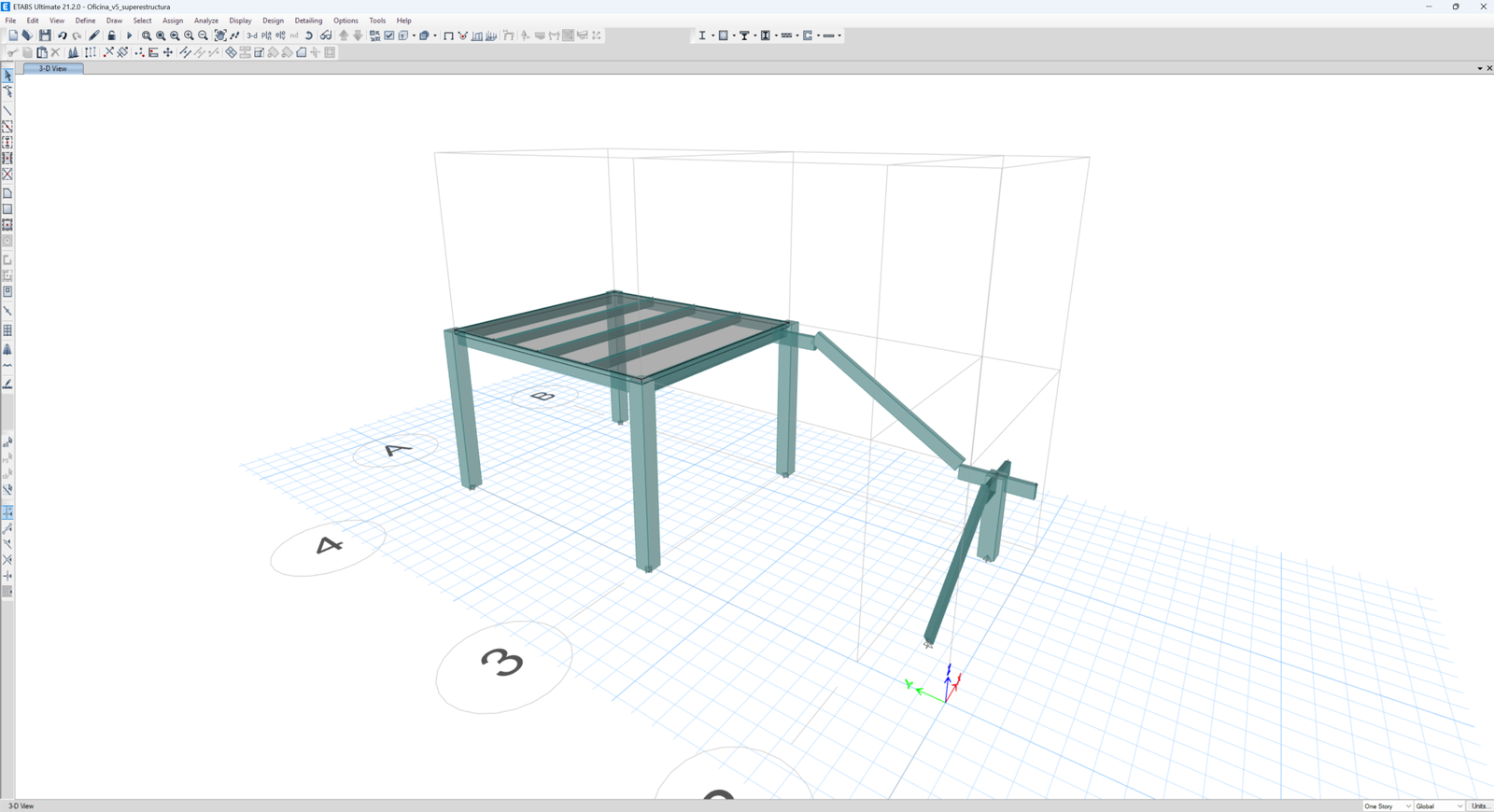
Task: Open the Define menu
Action: pyautogui.click(x=85, y=21)
